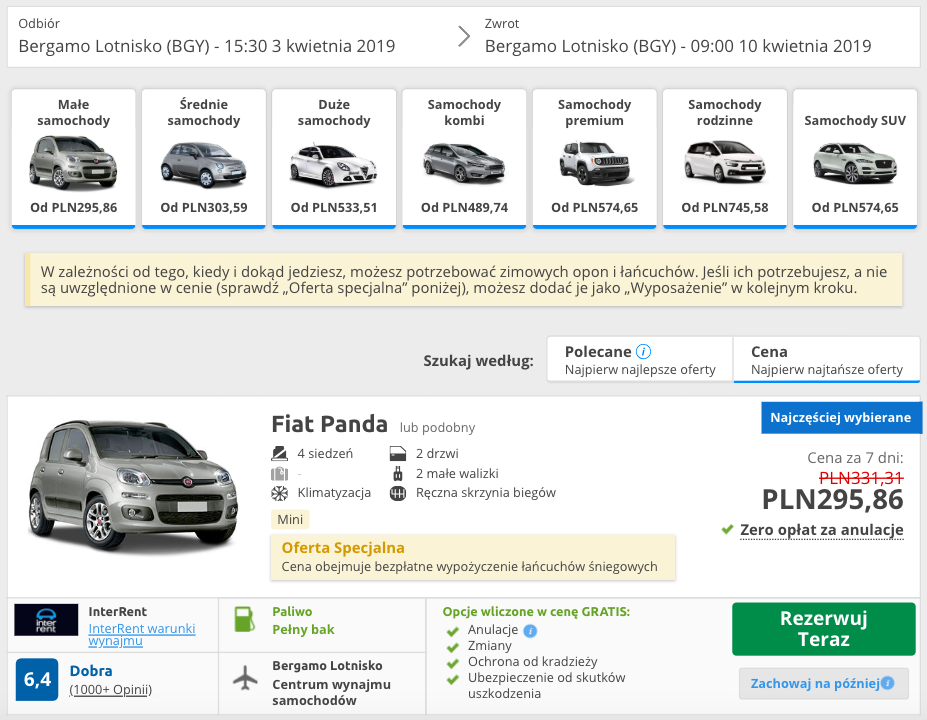Screen dimensions: 927x720
Task: Click Ochrona od kradzieży included option
Action: [533, 661]
